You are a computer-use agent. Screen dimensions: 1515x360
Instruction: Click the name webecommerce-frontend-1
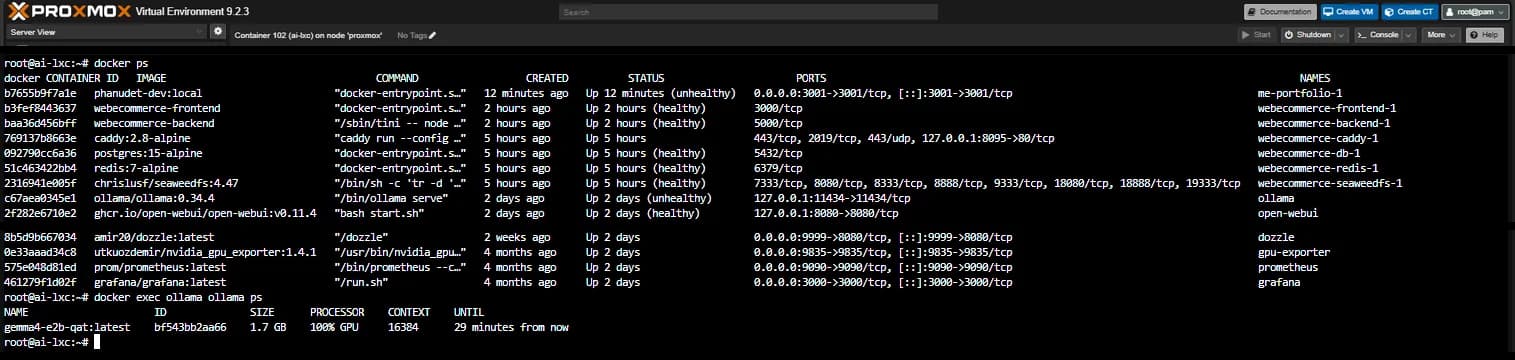point(1327,108)
